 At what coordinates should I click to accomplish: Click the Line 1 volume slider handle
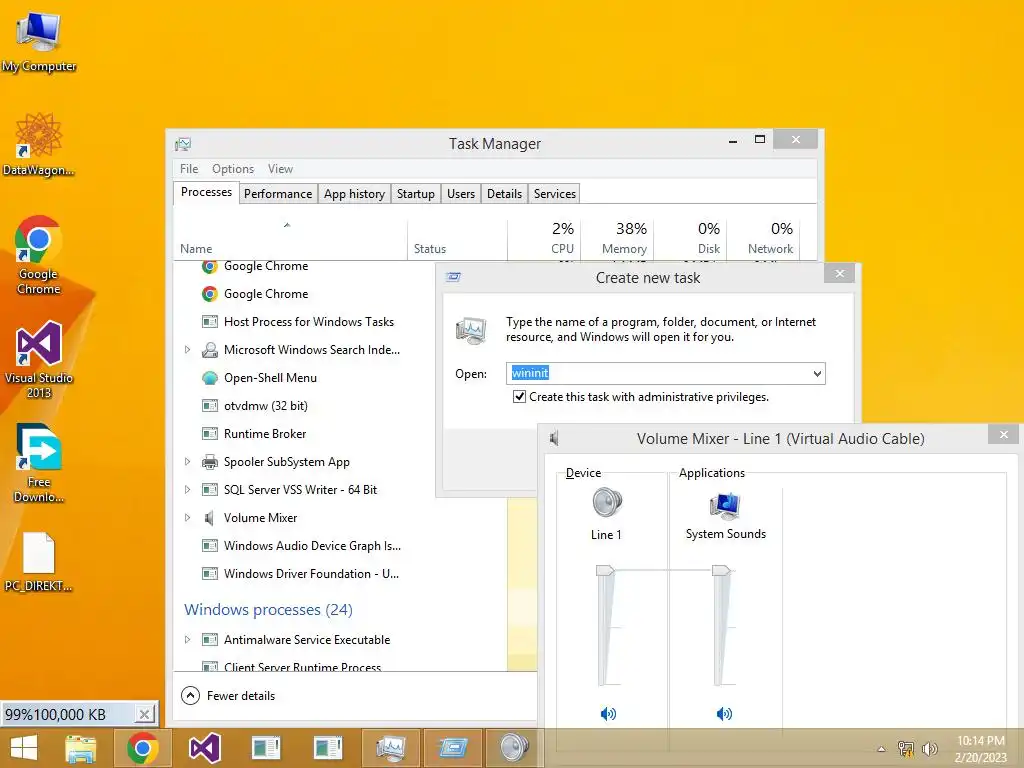click(x=605, y=571)
